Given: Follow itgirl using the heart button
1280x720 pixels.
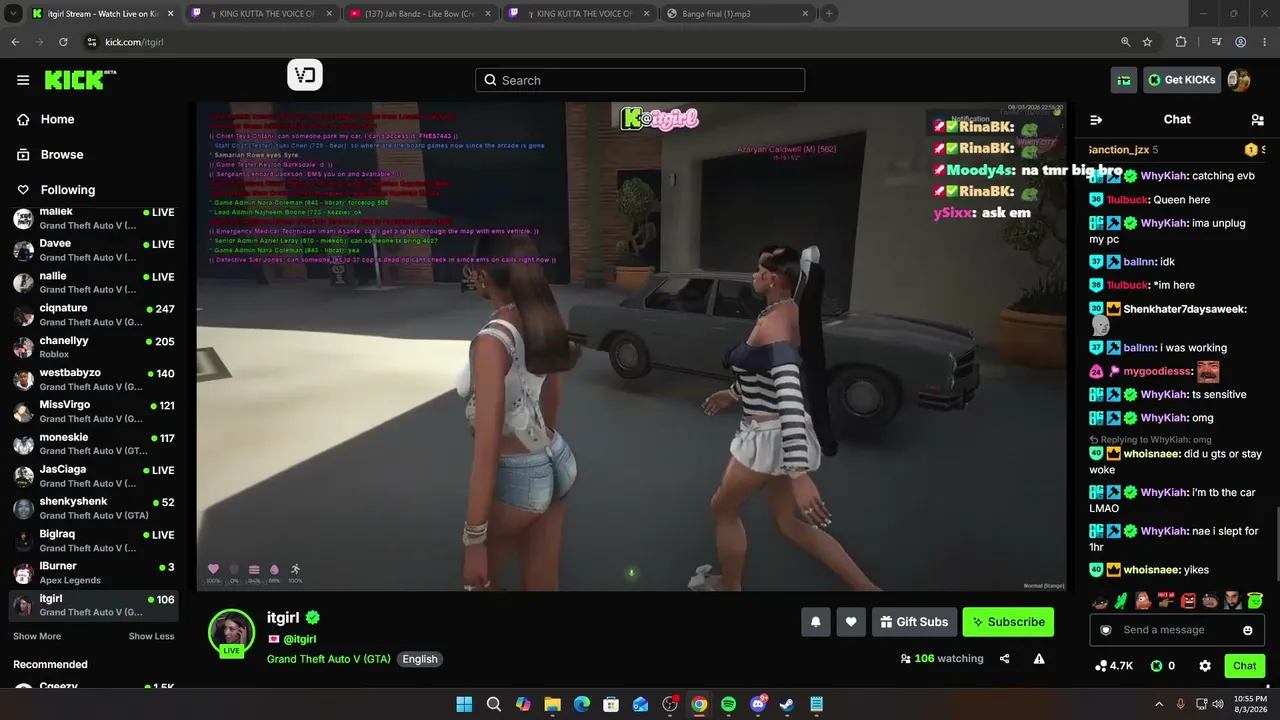Looking at the screenshot, I should [851, 622].
